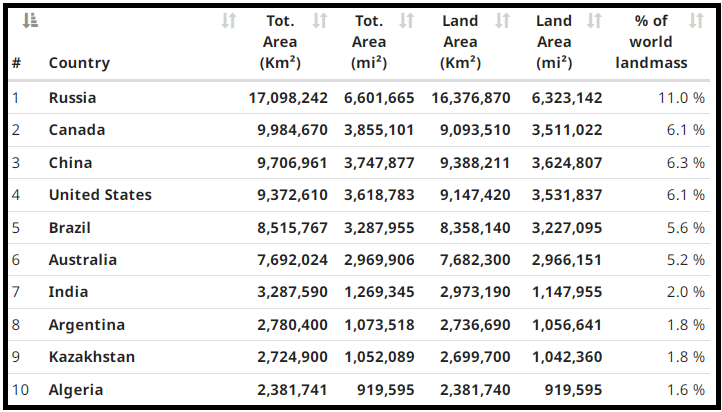This screenshot has width=722, height=412.
Task: Open the Algeria country link
Action: point(76,390)
